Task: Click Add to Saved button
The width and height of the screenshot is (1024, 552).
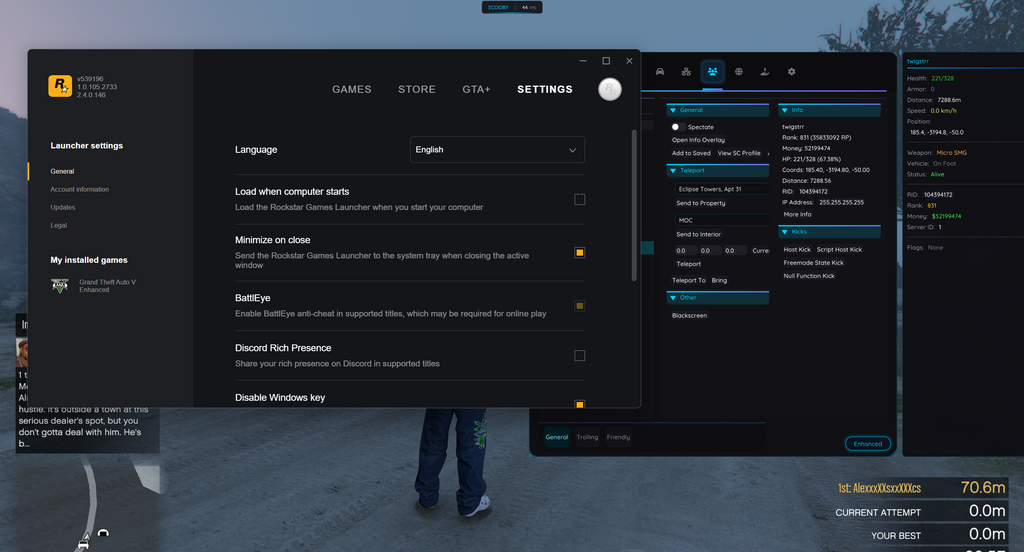Action: [691, 153]
